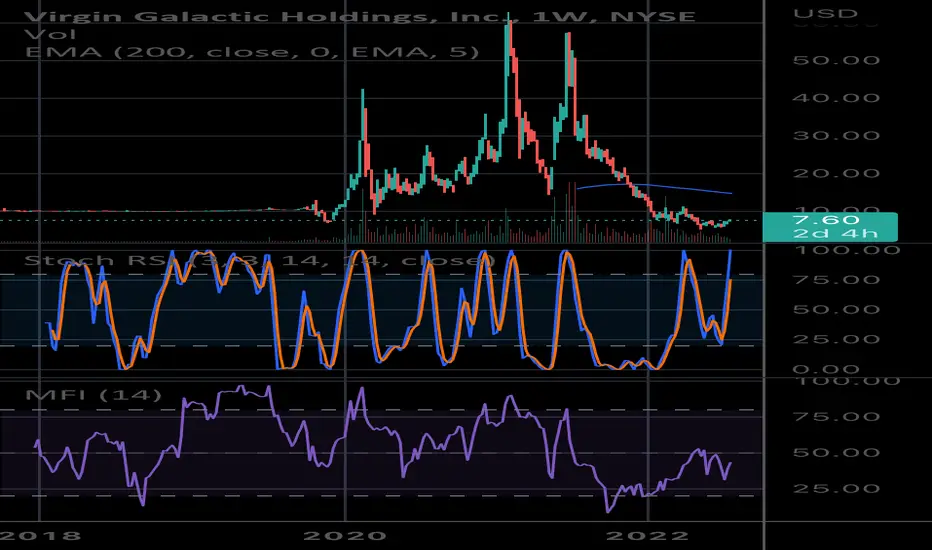Viewport: 932px width, 550px height.
Task: Click the 50.00 level on MFI axis
Action: (836, 452)
